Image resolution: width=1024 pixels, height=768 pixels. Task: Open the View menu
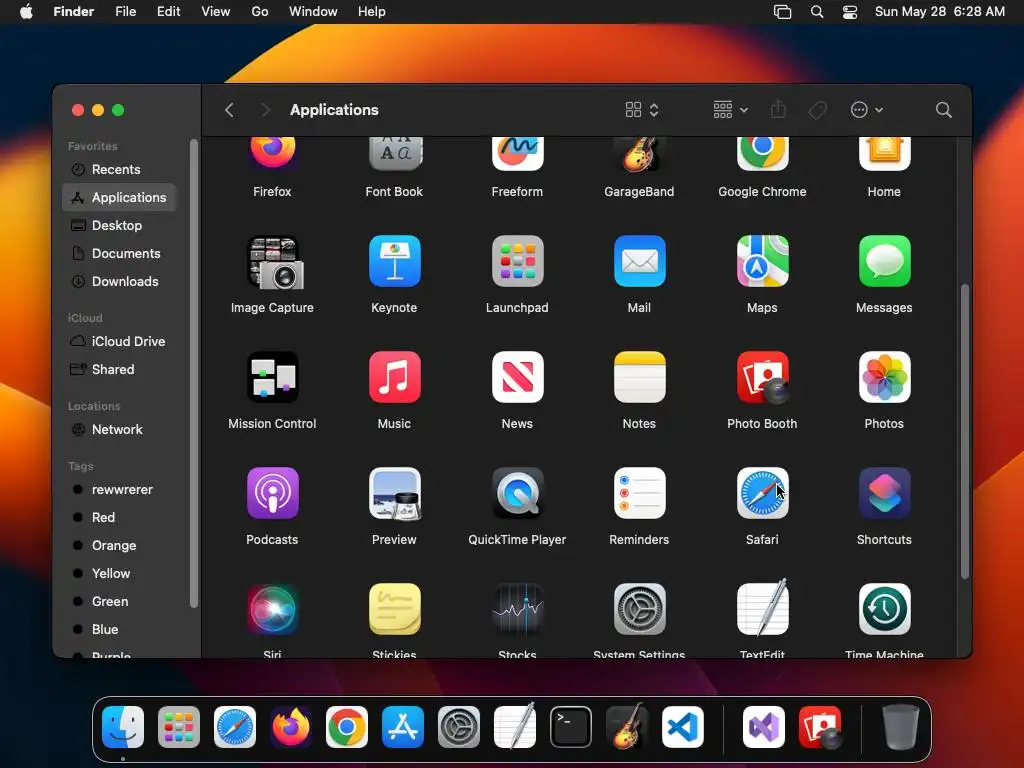(x=216, y=12)
